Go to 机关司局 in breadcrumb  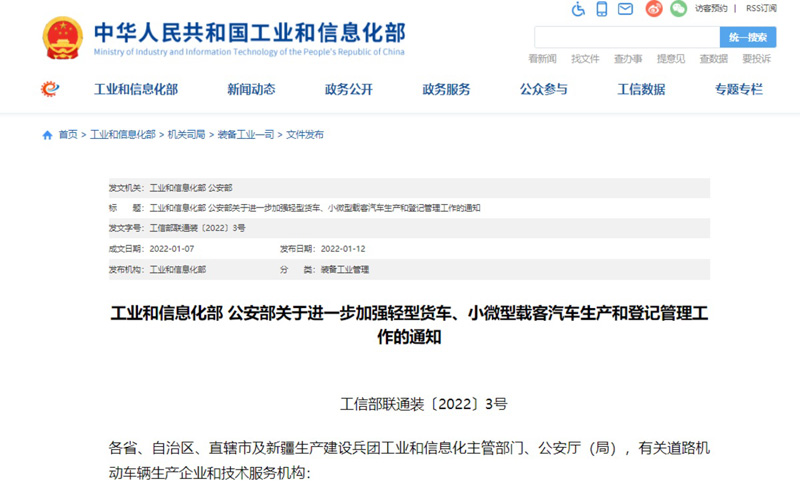[x=186, y=135]
